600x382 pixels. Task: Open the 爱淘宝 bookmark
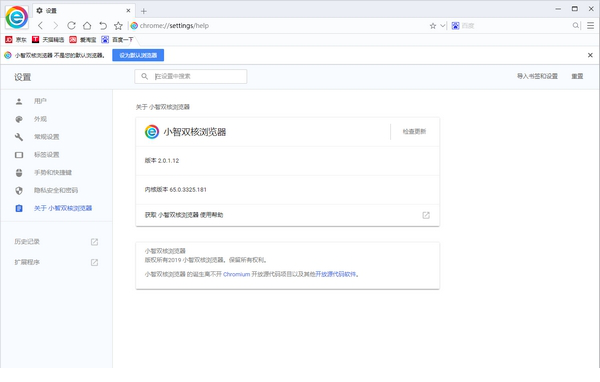tap(83, 39)
